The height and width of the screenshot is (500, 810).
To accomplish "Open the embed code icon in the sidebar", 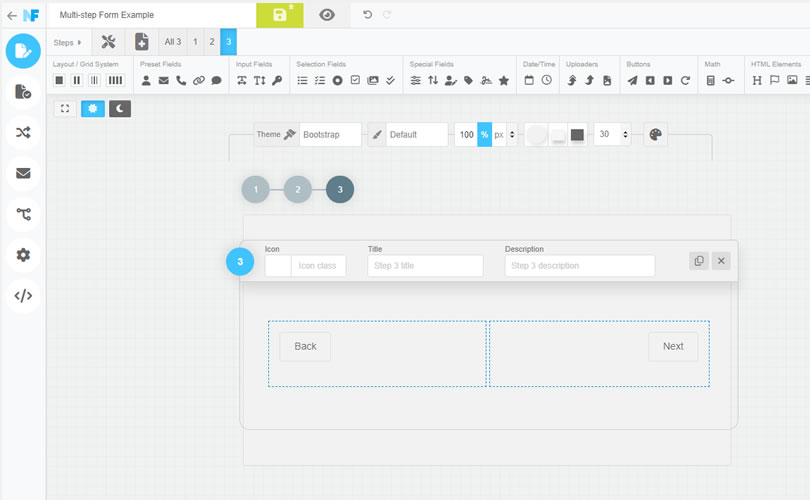I will click(23, 295).
